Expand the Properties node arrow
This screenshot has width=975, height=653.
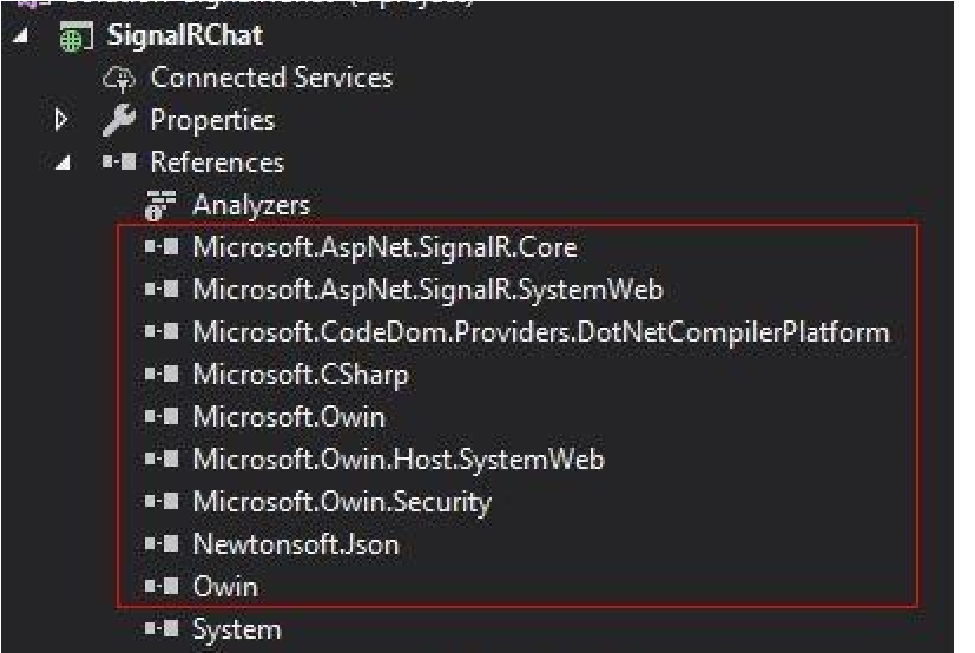[61, 119]
